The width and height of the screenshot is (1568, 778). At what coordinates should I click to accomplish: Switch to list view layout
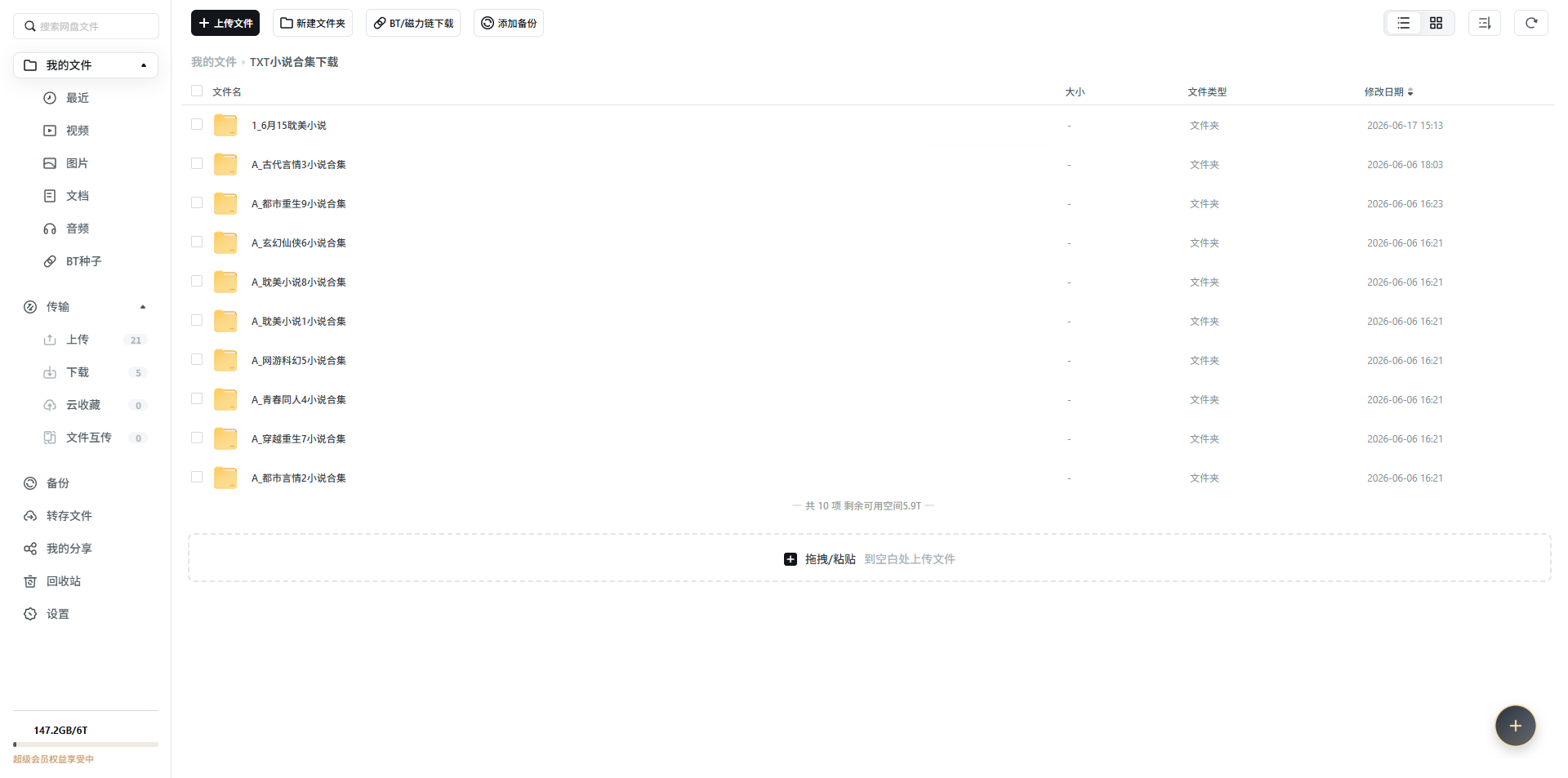point(1403,23)
